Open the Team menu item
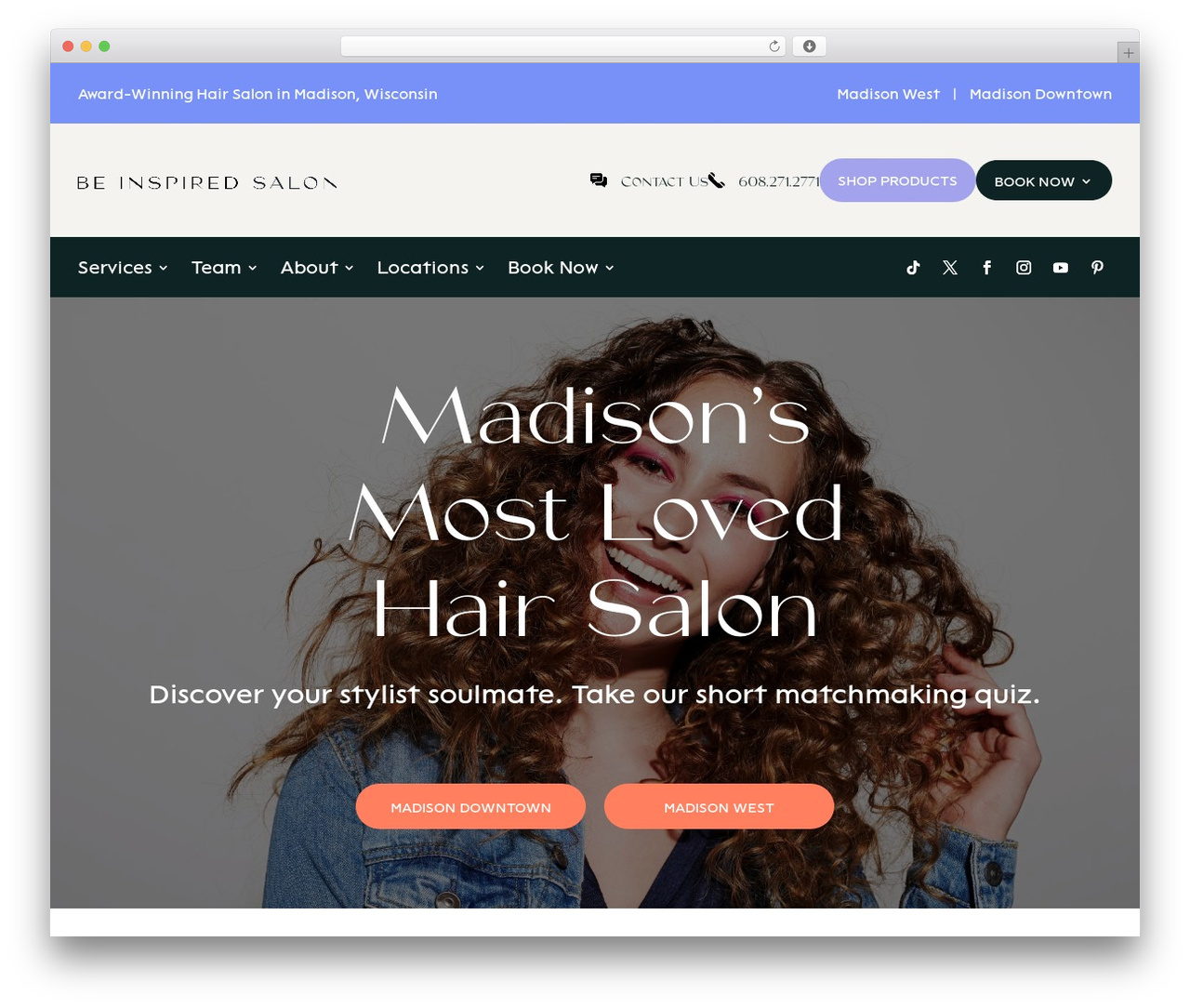Image resolution: width=1190 pixels, height=1008 pixels. 224,268
